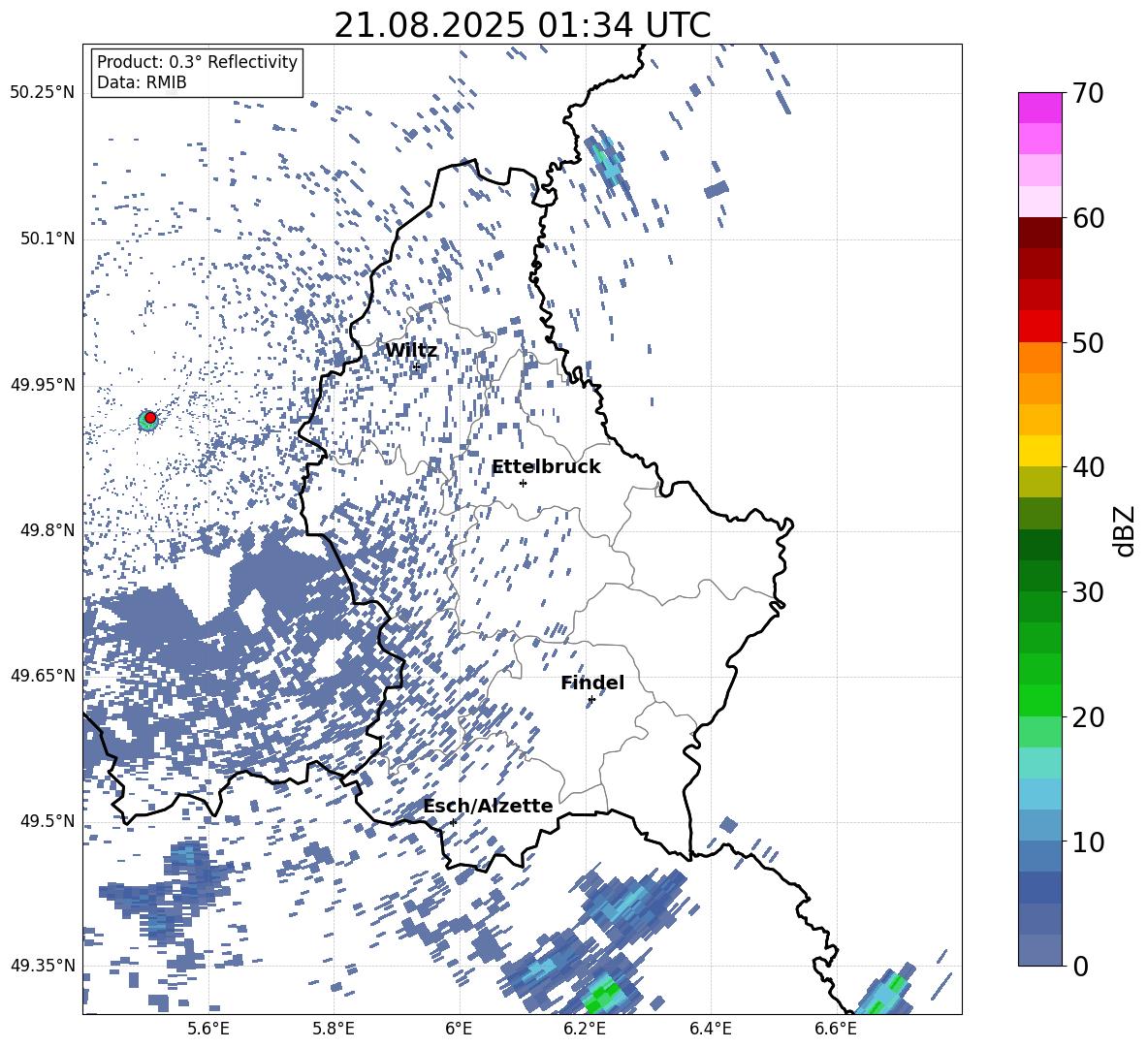1148x1048 pixels.
Task: Click the red radar site marker dot
Action: point(150,418)
